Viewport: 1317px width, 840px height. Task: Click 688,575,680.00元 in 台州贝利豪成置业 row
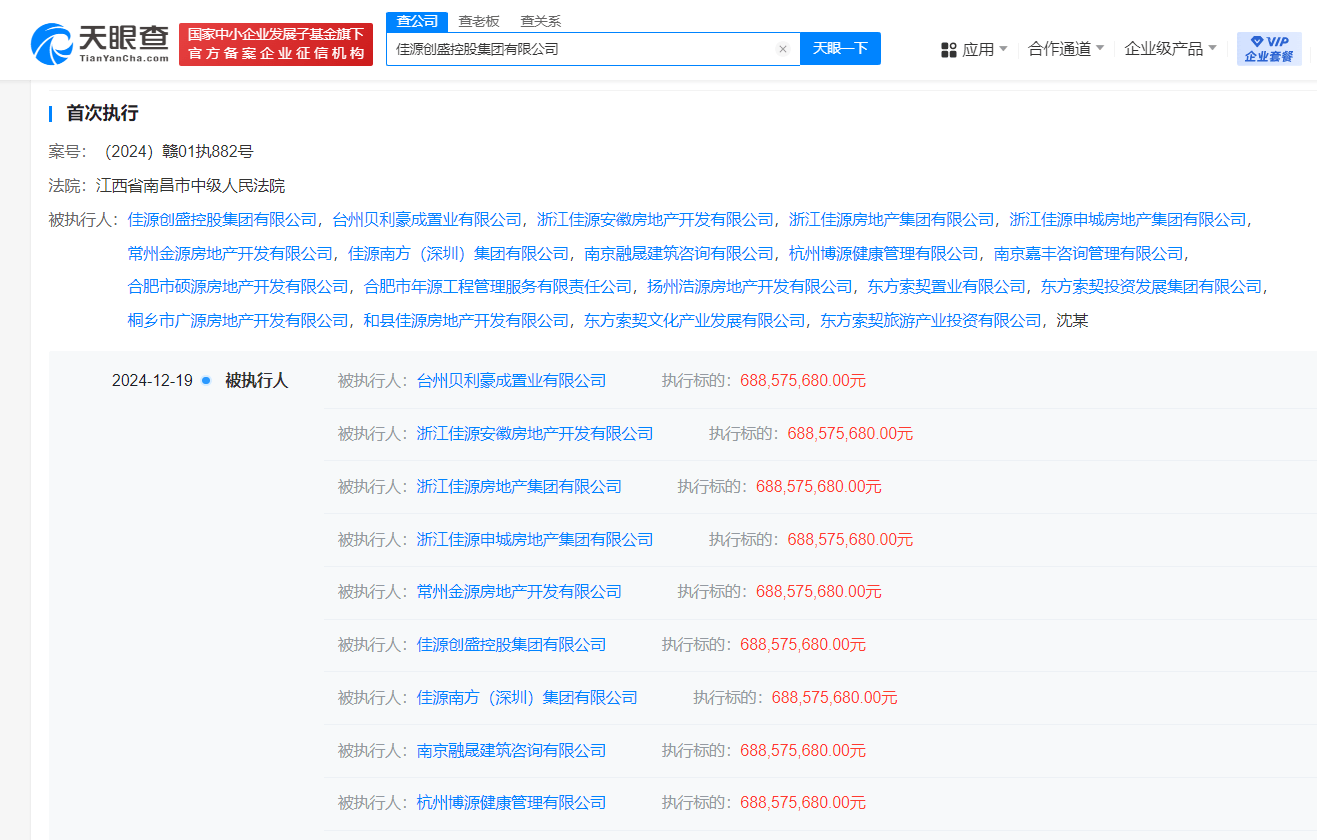tap(803, 380)
